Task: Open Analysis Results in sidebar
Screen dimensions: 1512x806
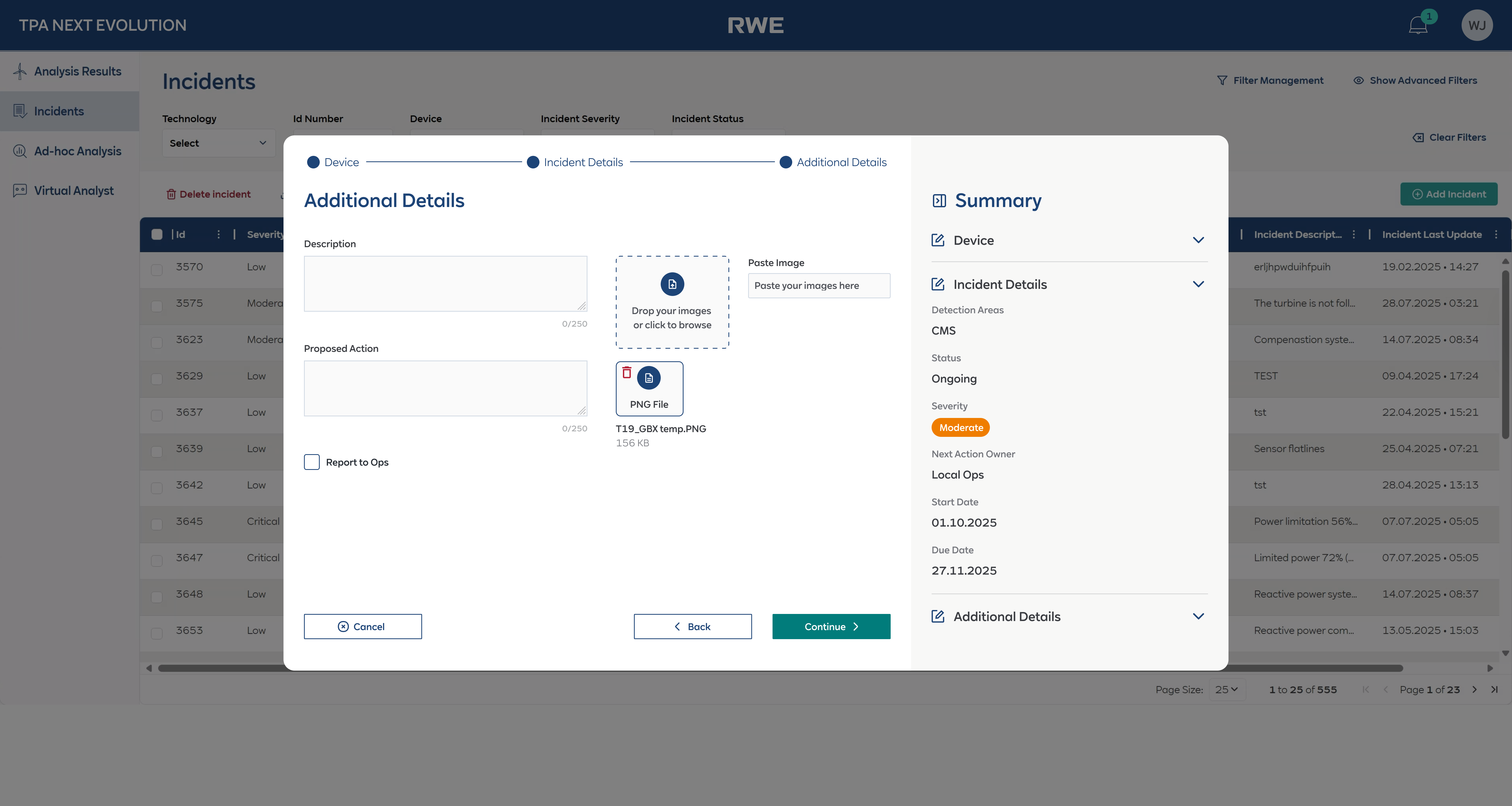Action: point(69,71)
